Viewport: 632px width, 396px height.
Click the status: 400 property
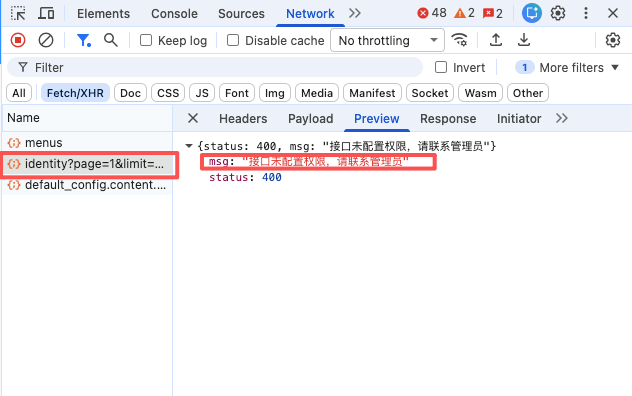pos(245,177)
